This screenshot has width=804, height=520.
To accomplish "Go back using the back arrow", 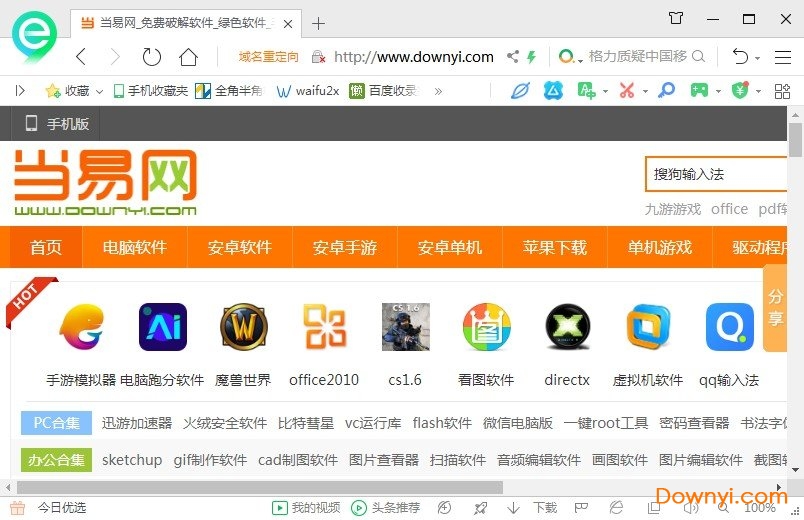I will pos(81,57).
